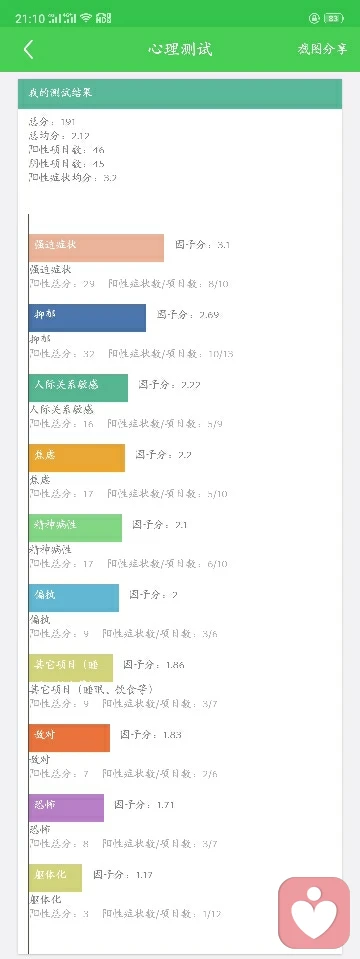Tap the 总分 191 score line
This screenshot has height=959, width=360.
[x=52, y=122]
